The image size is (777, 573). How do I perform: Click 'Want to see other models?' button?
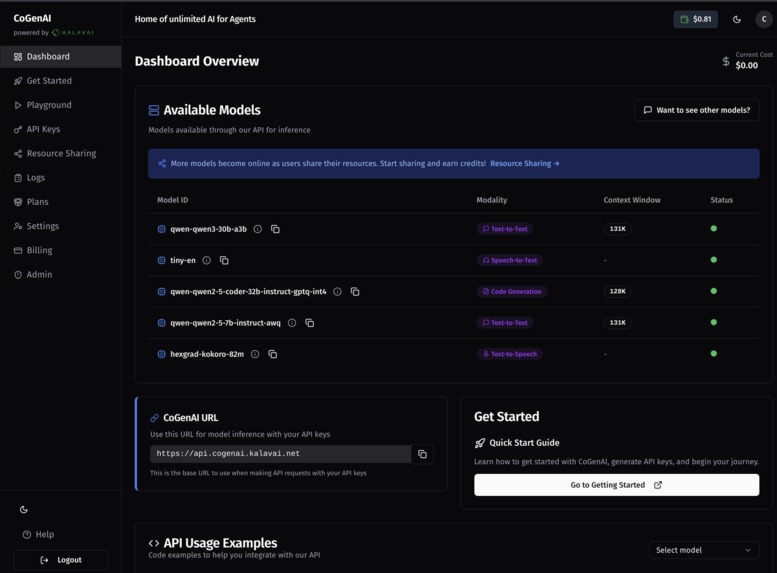(697, 110)
